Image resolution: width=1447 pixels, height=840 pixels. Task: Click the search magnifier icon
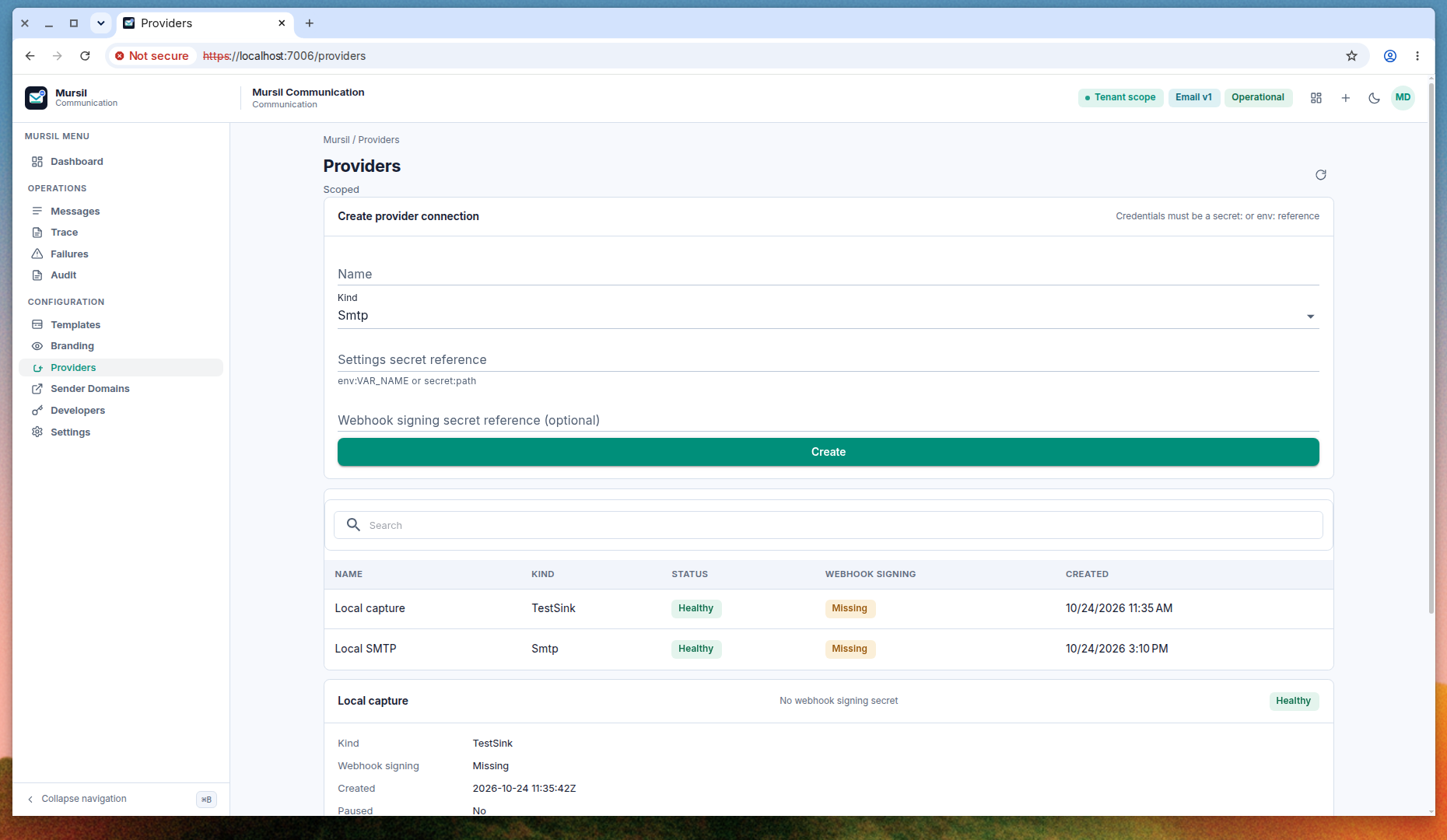point(353,525)
